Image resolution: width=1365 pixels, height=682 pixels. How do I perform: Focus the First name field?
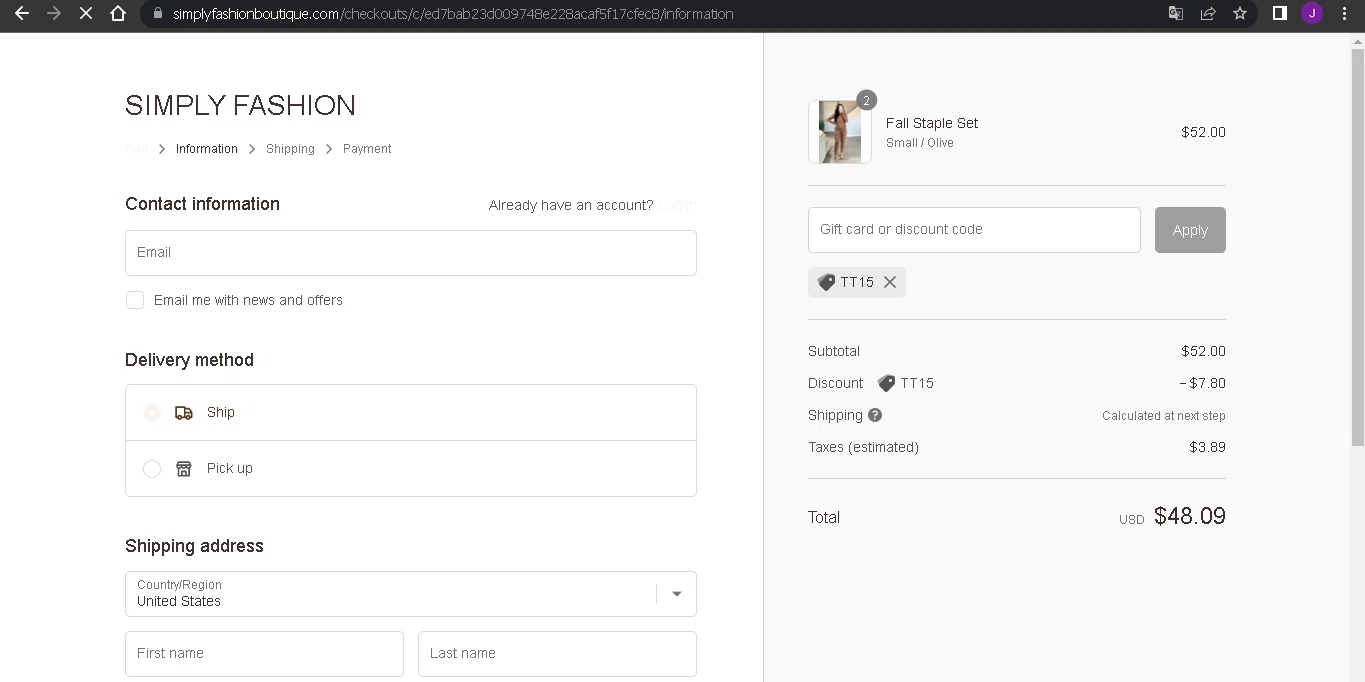tap(264, 654)
